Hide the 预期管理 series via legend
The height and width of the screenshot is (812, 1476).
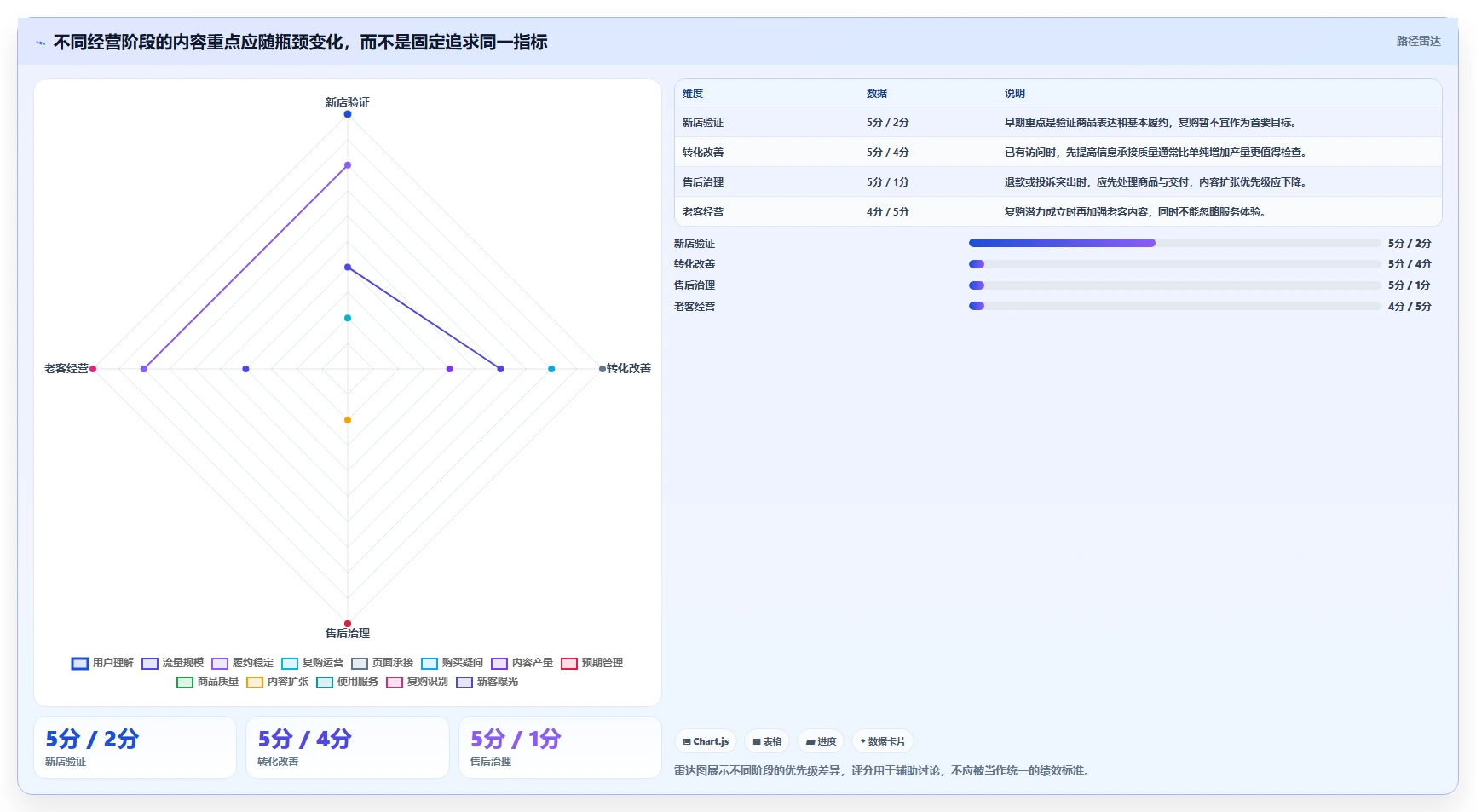pyautogui.click(x=591, y=663)
